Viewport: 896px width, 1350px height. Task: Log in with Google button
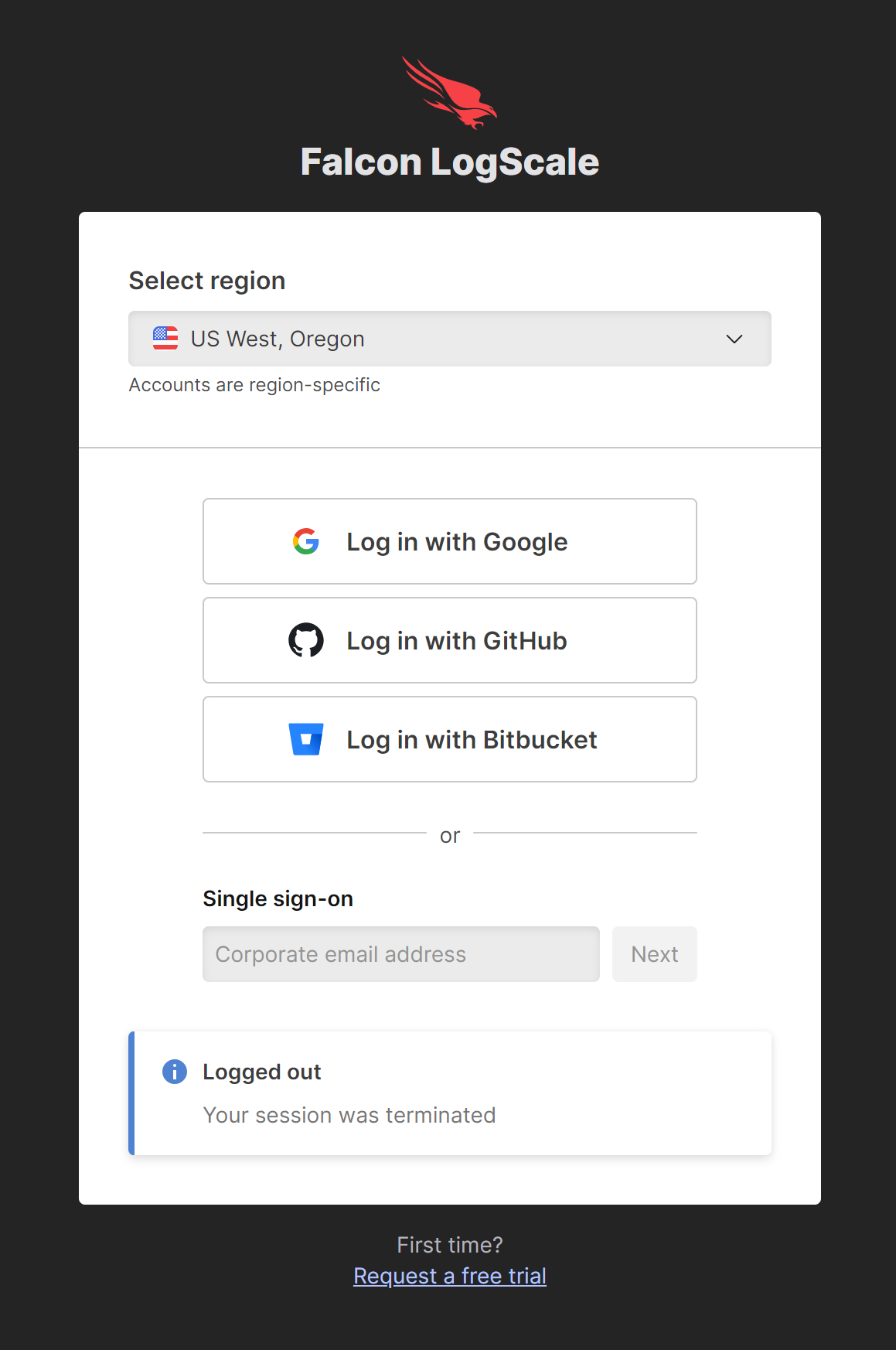(450, 541)
